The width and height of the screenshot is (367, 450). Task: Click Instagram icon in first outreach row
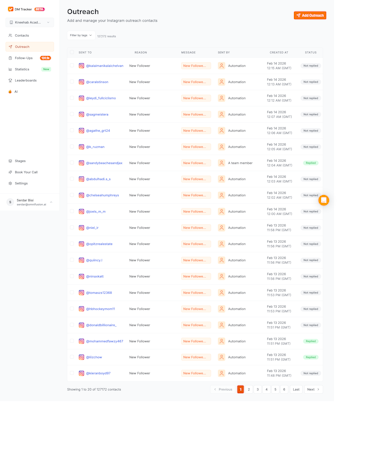tap(81, 66)
